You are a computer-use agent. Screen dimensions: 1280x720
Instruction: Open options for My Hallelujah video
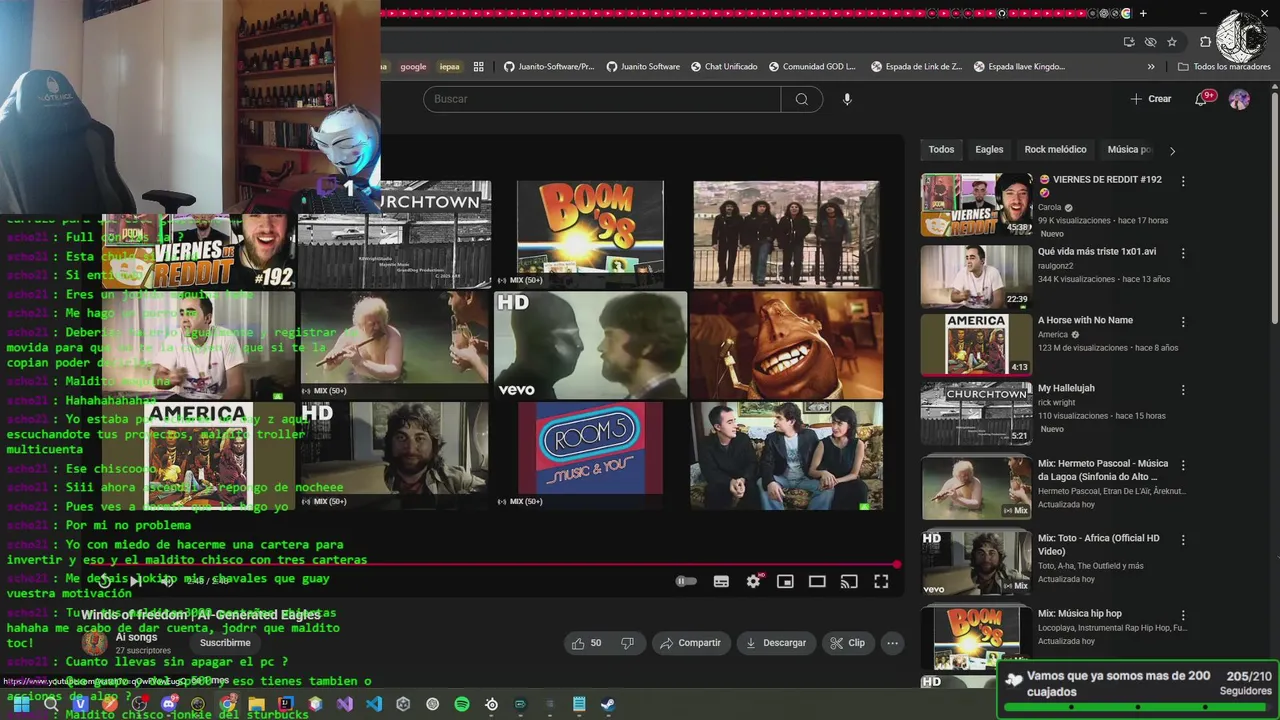pyautogui.click(x=1183, y=390)
